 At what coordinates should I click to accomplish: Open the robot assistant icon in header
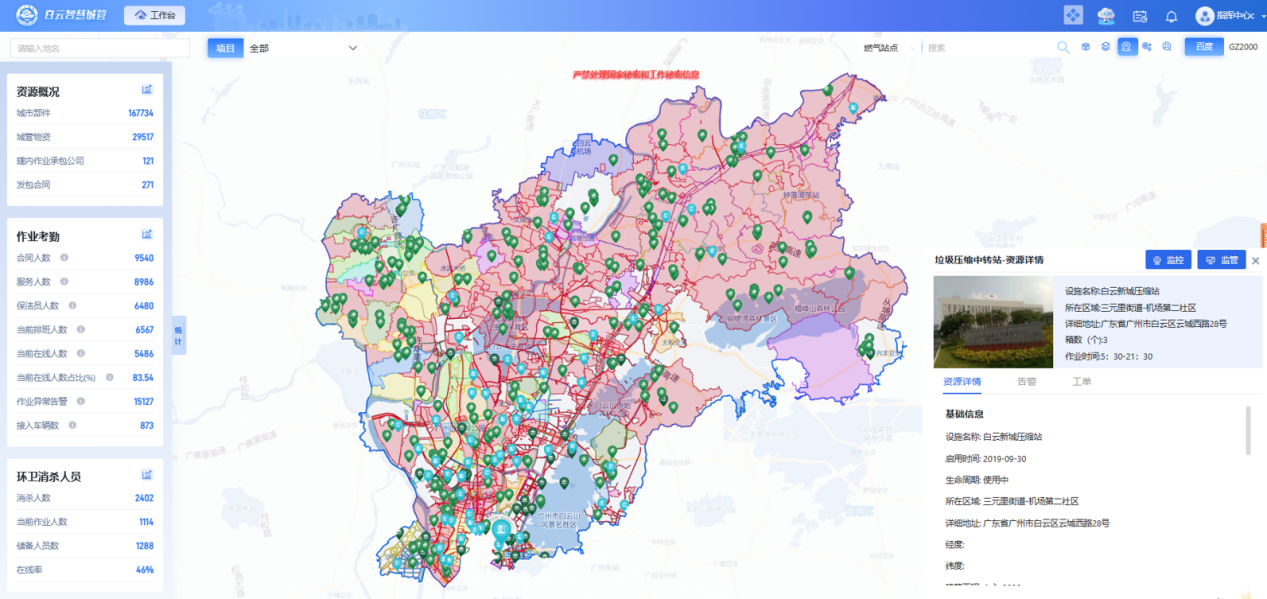click(1106, 15)
